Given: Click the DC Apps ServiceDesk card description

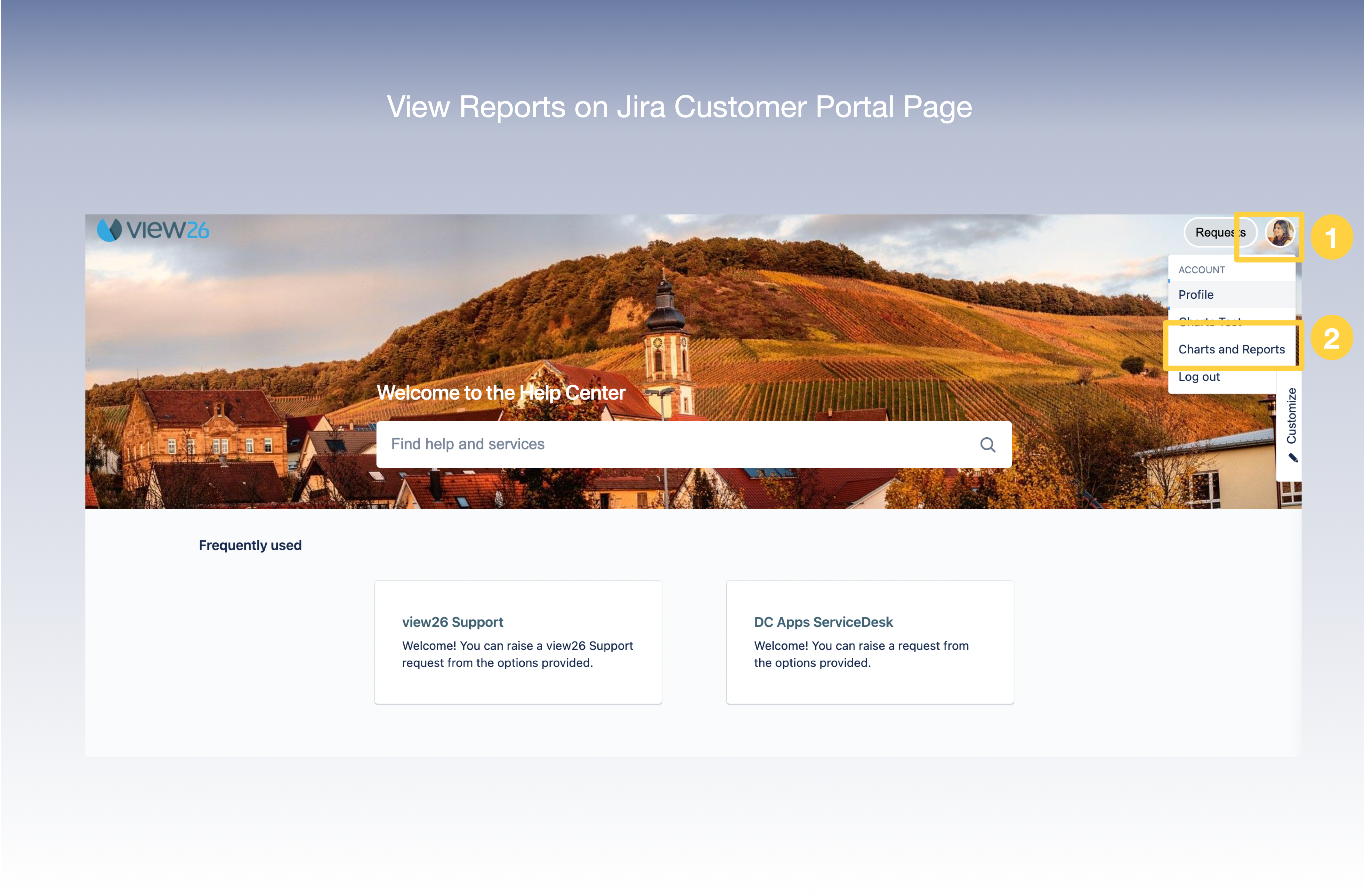Looking at the screenshot, I should (861, 654).
